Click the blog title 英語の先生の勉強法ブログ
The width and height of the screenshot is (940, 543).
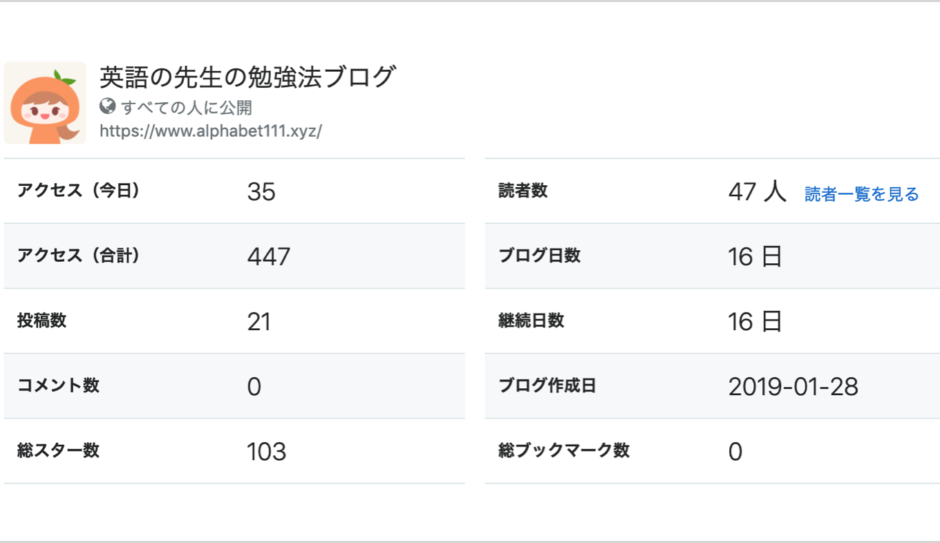pos(247,77)
